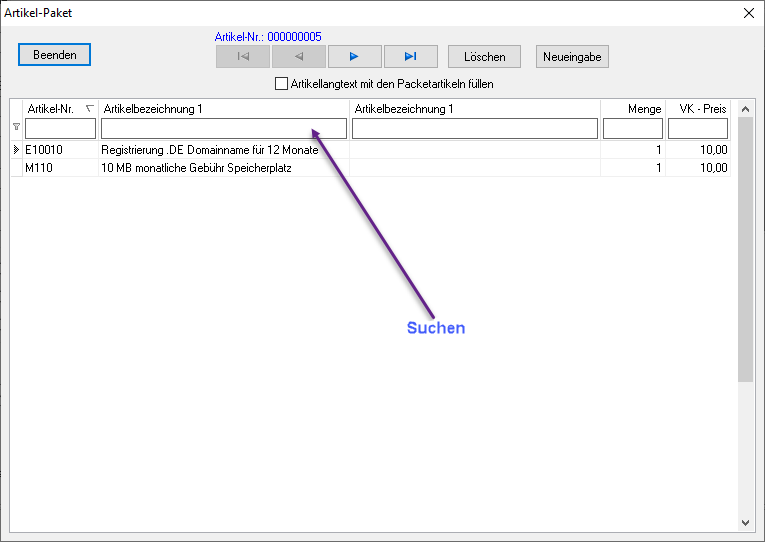Click the vertical scrollbar thumb
This screenshot has width=765, height=542.
point(745,249)
